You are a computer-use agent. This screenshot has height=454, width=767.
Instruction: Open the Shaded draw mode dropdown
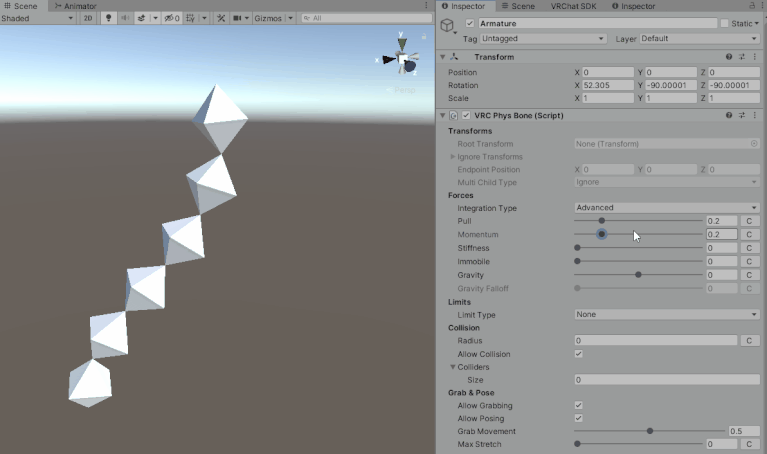37,18
